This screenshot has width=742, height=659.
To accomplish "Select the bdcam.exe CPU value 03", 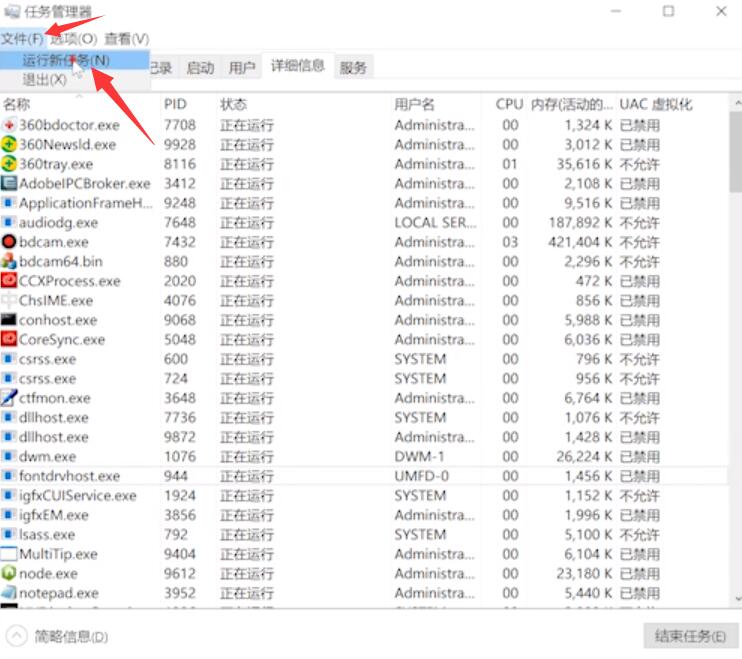I will [x=510, y=242].
